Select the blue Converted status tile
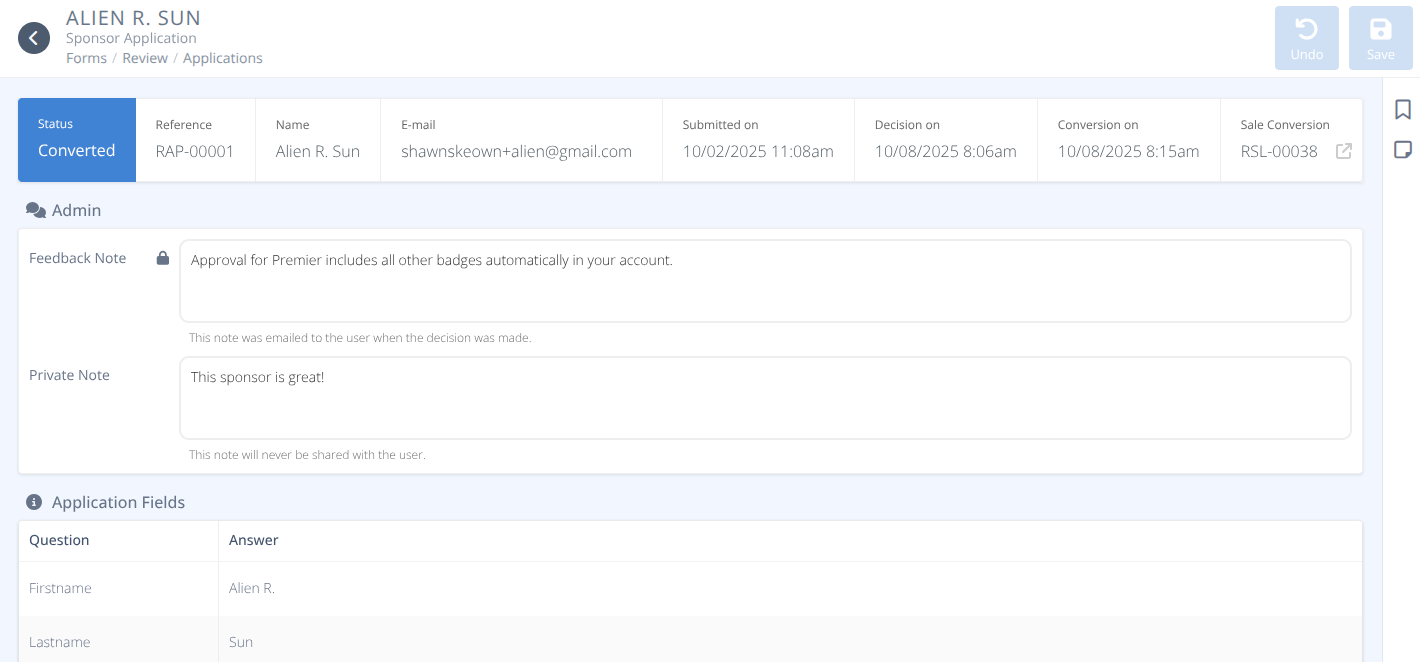Image resolution: width=1420 pixels, height=662 pixels. pyautogui.click(x=76, y=140)
